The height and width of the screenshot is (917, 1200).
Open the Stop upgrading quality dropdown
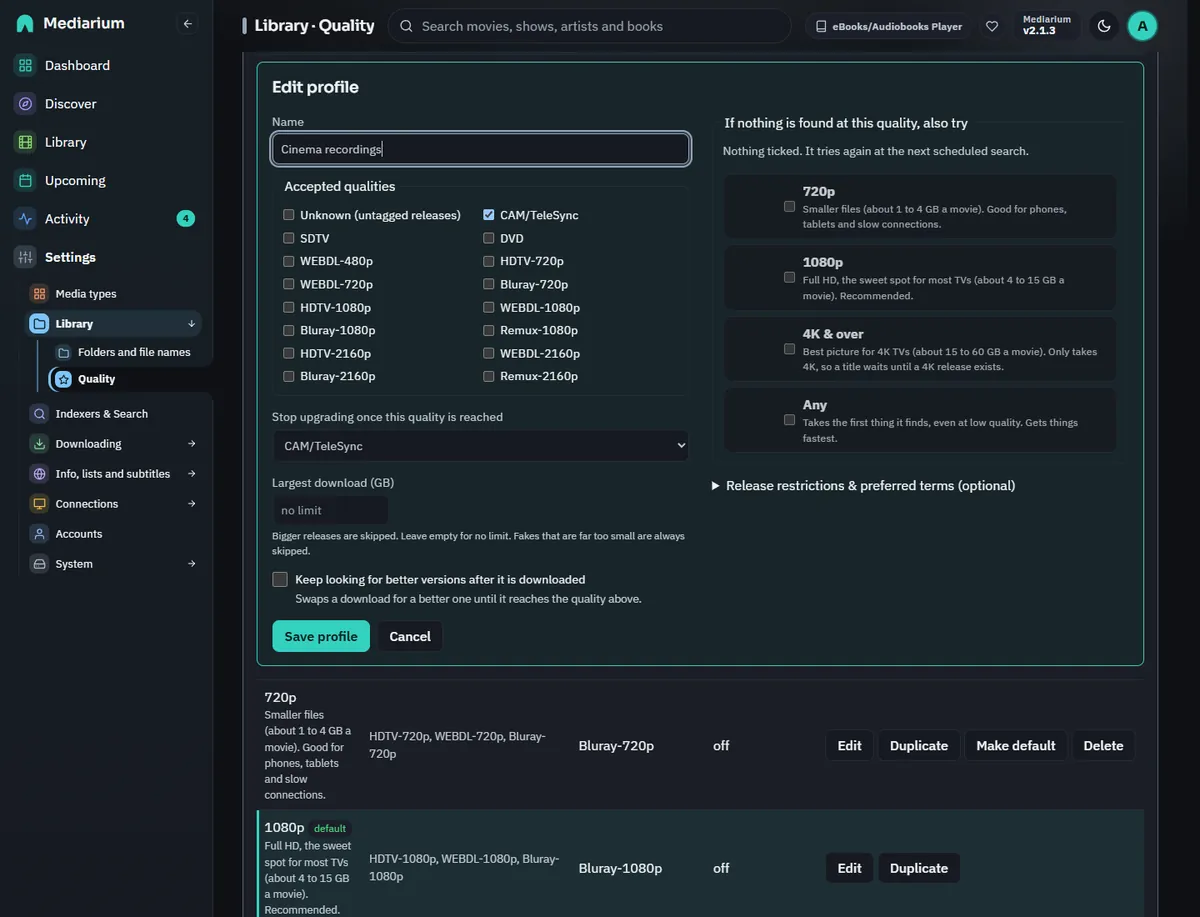(x=480, y=446)
